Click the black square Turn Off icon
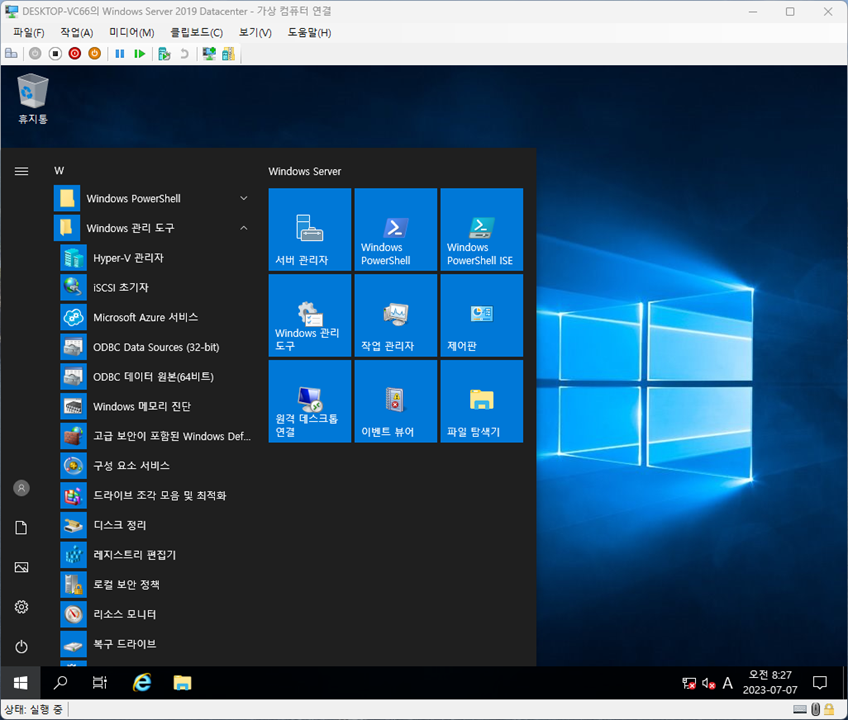Screen dimensions: 848x720 (x=55, y=54)
